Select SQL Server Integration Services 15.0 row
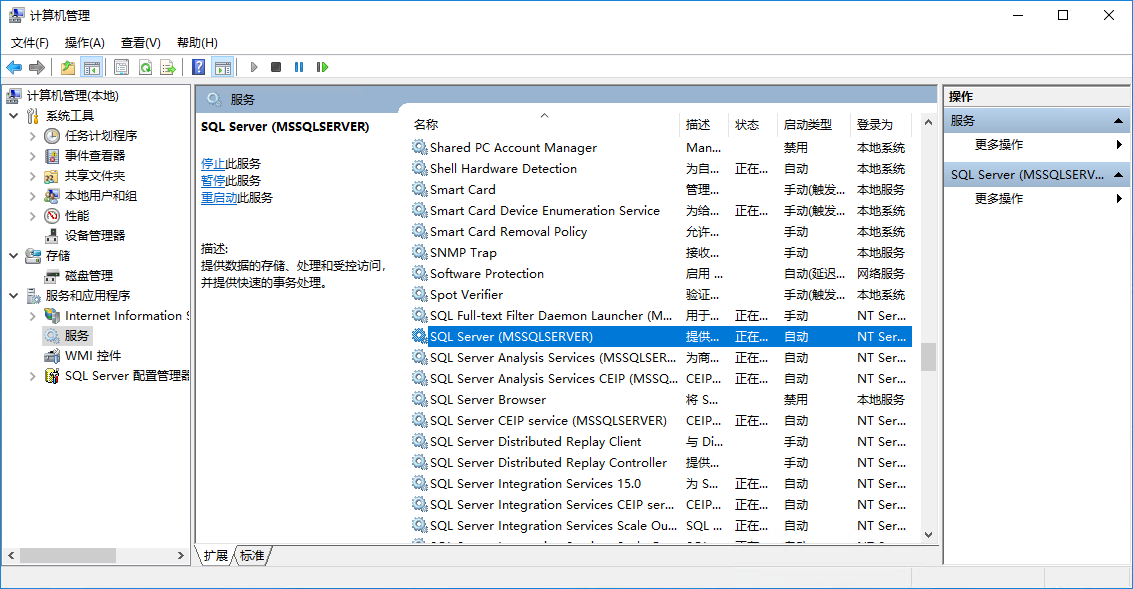This screenshot has height=589, width=1133. 661,483
